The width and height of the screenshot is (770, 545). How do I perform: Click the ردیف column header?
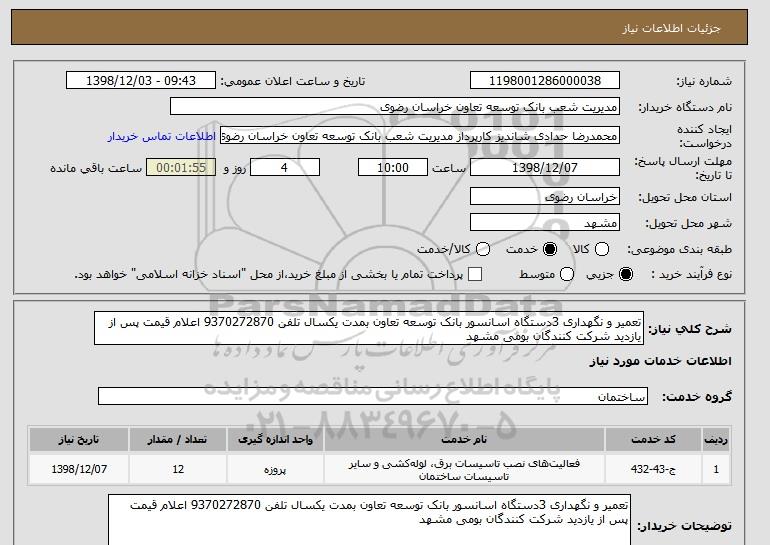point(716,439)
